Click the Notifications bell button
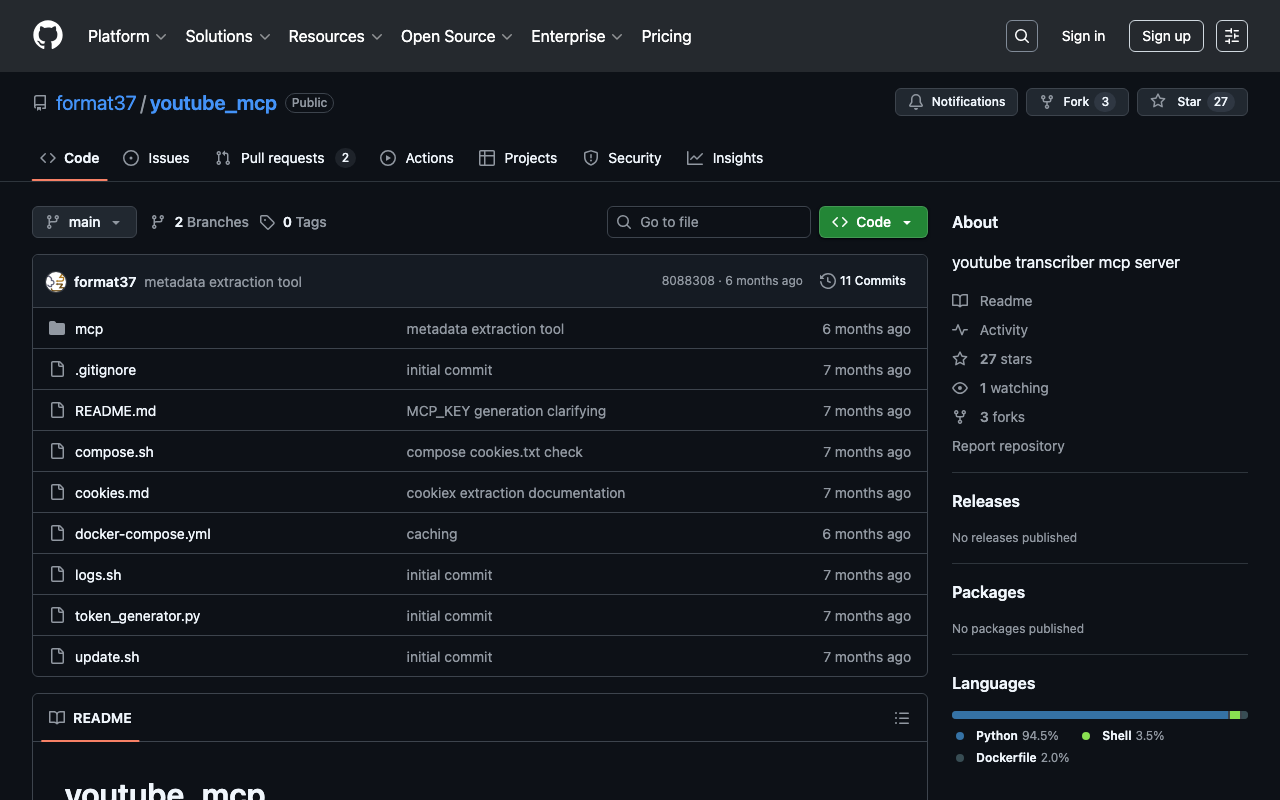 click(x=956, y=102)
